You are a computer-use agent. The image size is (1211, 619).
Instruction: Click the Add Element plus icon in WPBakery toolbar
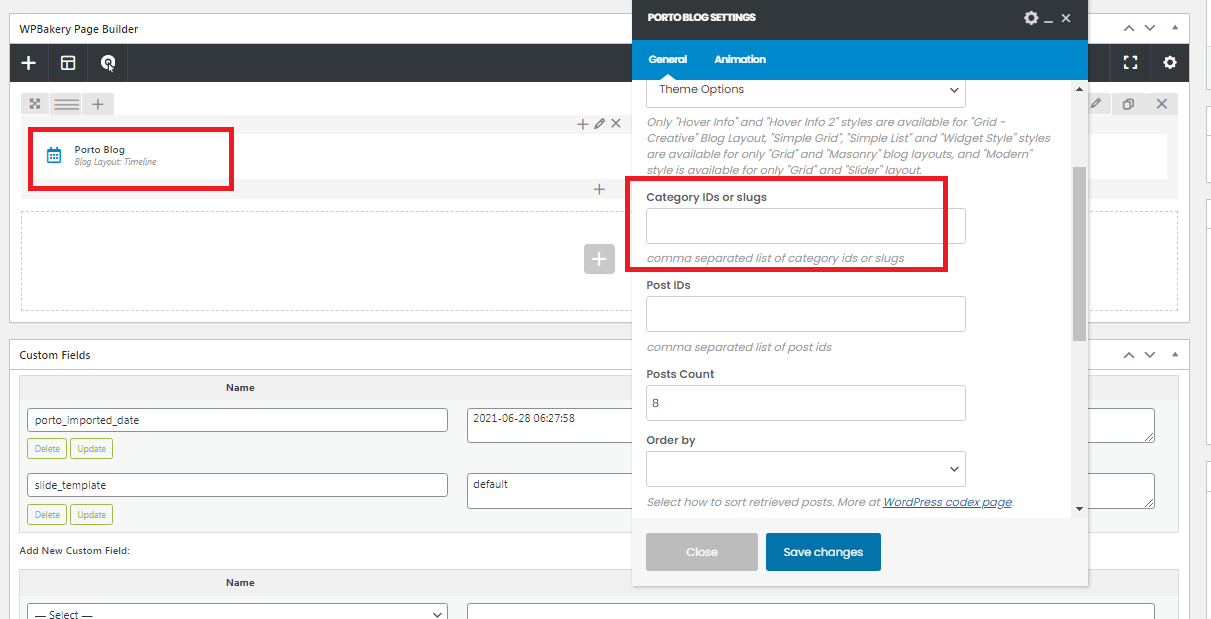point(29,63)
